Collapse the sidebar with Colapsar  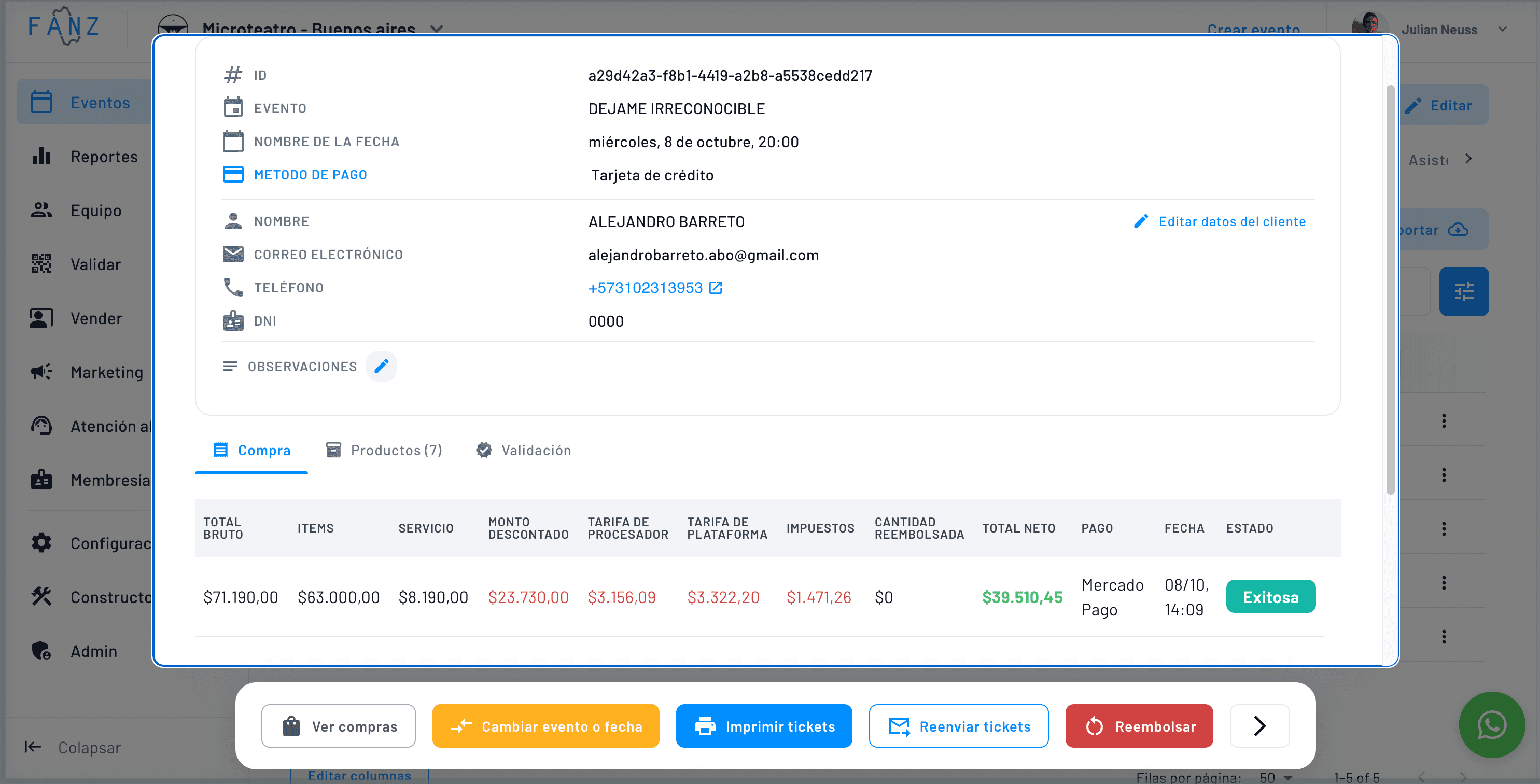click(88, 747)
